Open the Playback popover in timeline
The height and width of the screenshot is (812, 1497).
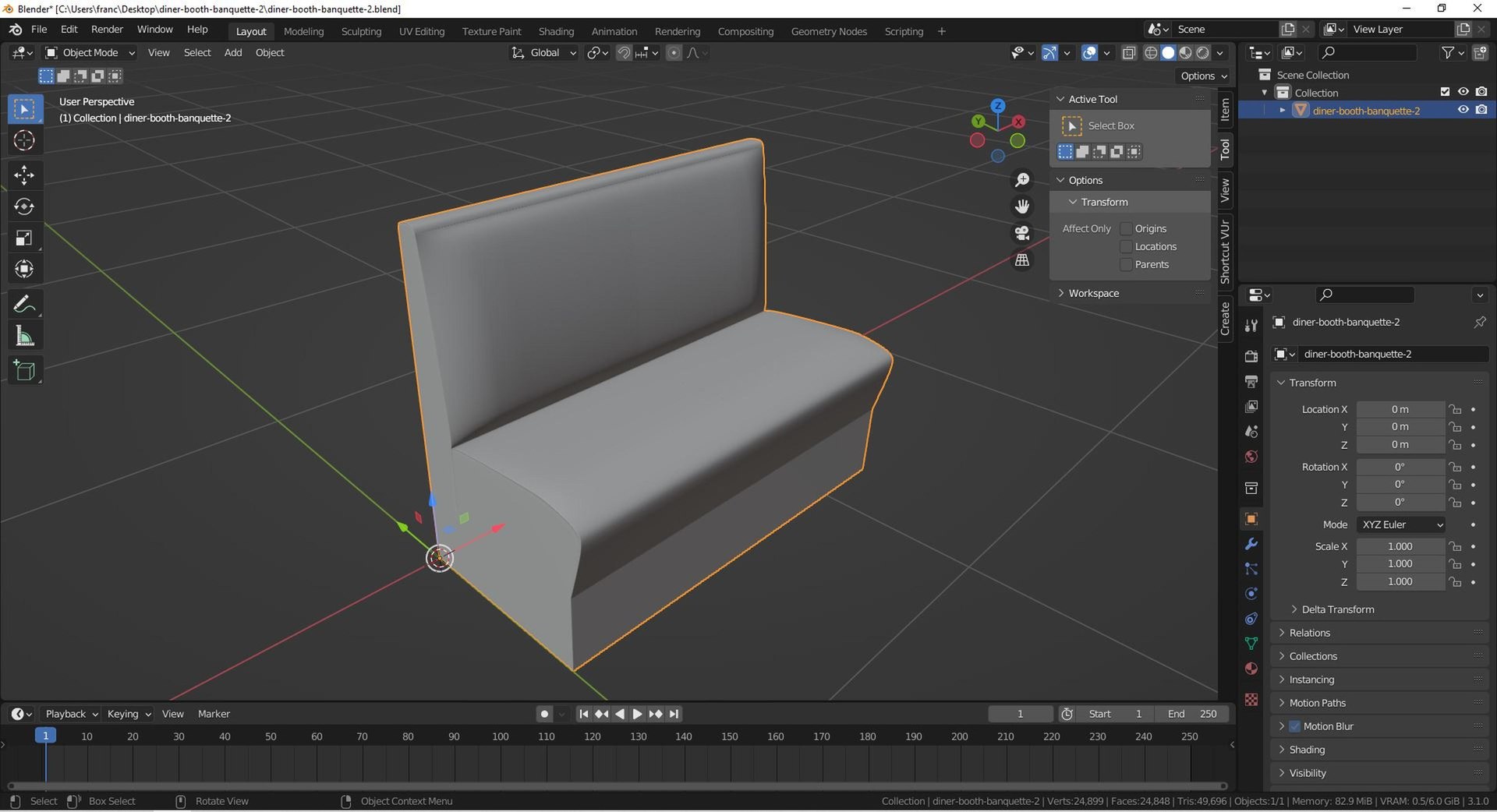(71, 714)
